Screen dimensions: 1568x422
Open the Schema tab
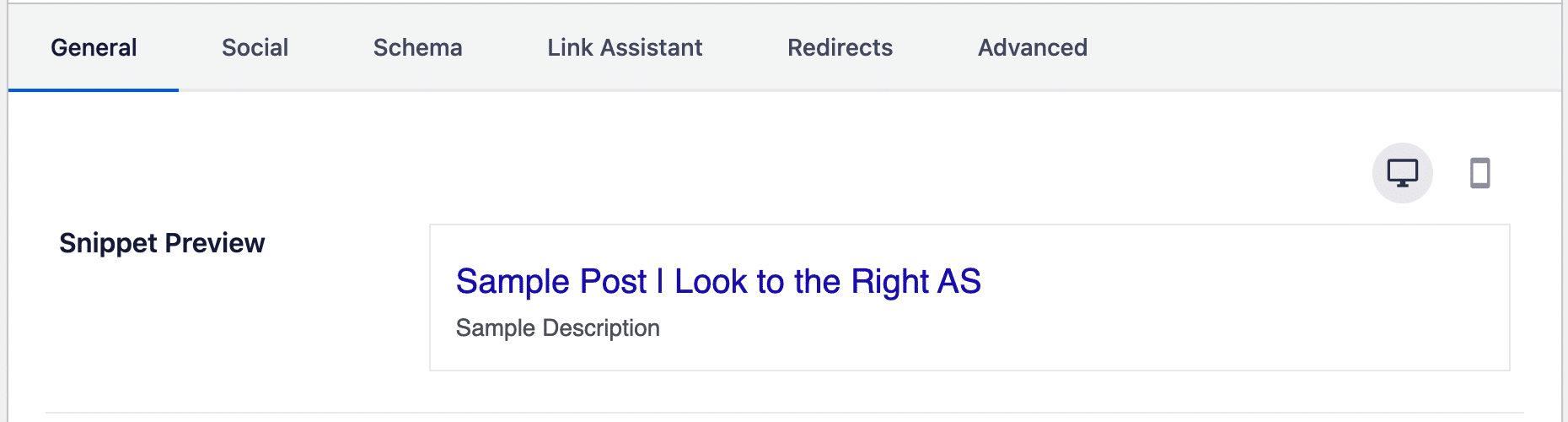(417, 47)
